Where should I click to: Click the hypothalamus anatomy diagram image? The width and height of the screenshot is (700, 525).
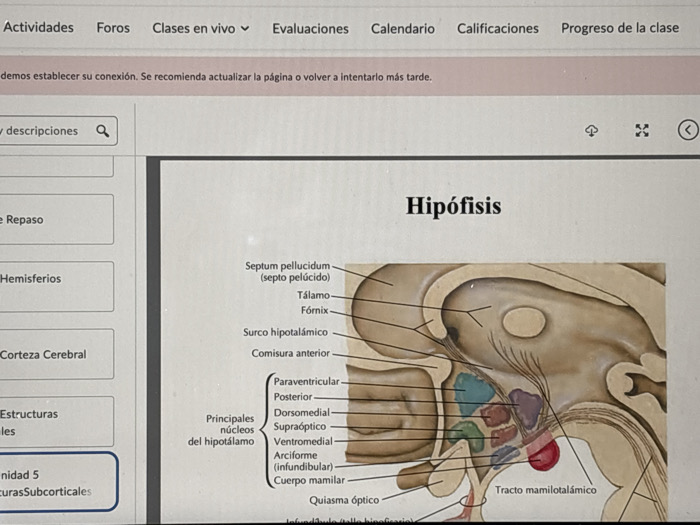505,393
